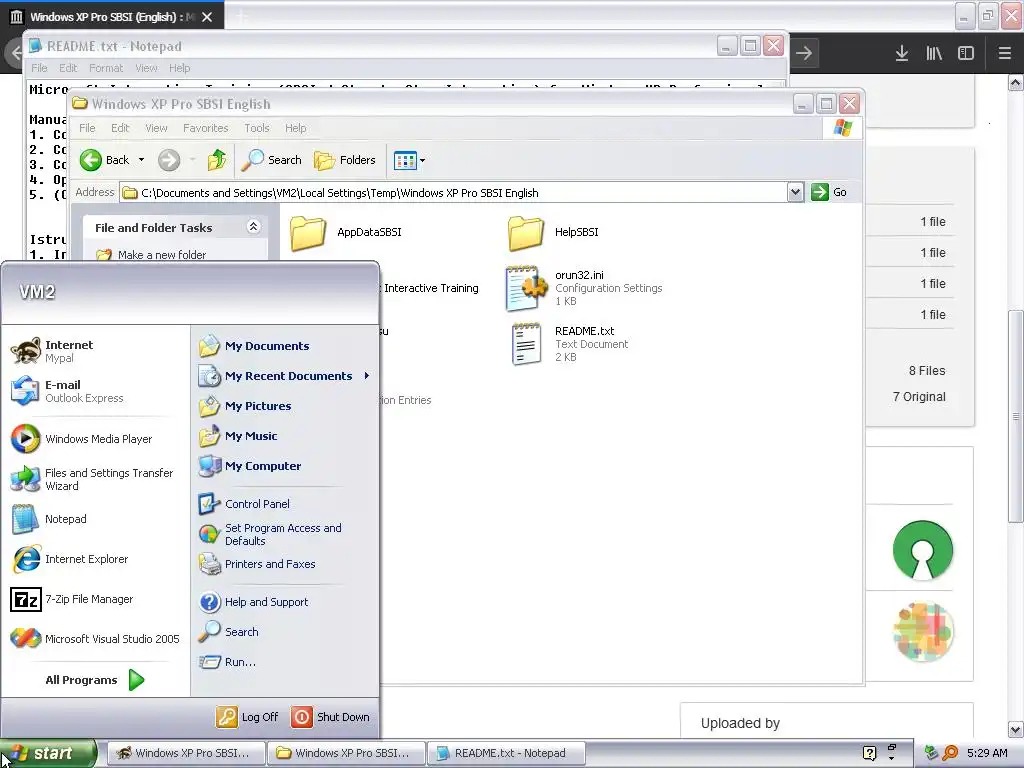Open Explorer Tools menu
Image resolution: width=1024 pixels, height=768 pixels.
coord(257,128)
